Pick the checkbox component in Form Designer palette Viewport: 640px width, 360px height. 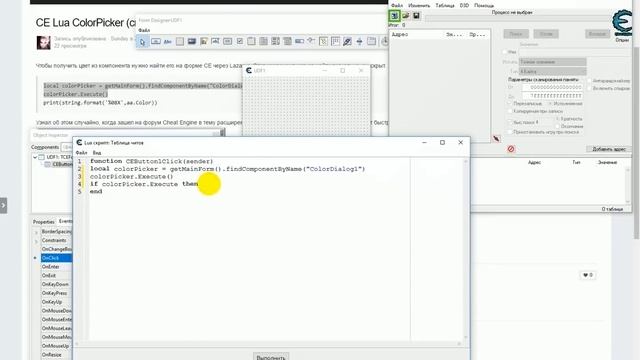240,41
